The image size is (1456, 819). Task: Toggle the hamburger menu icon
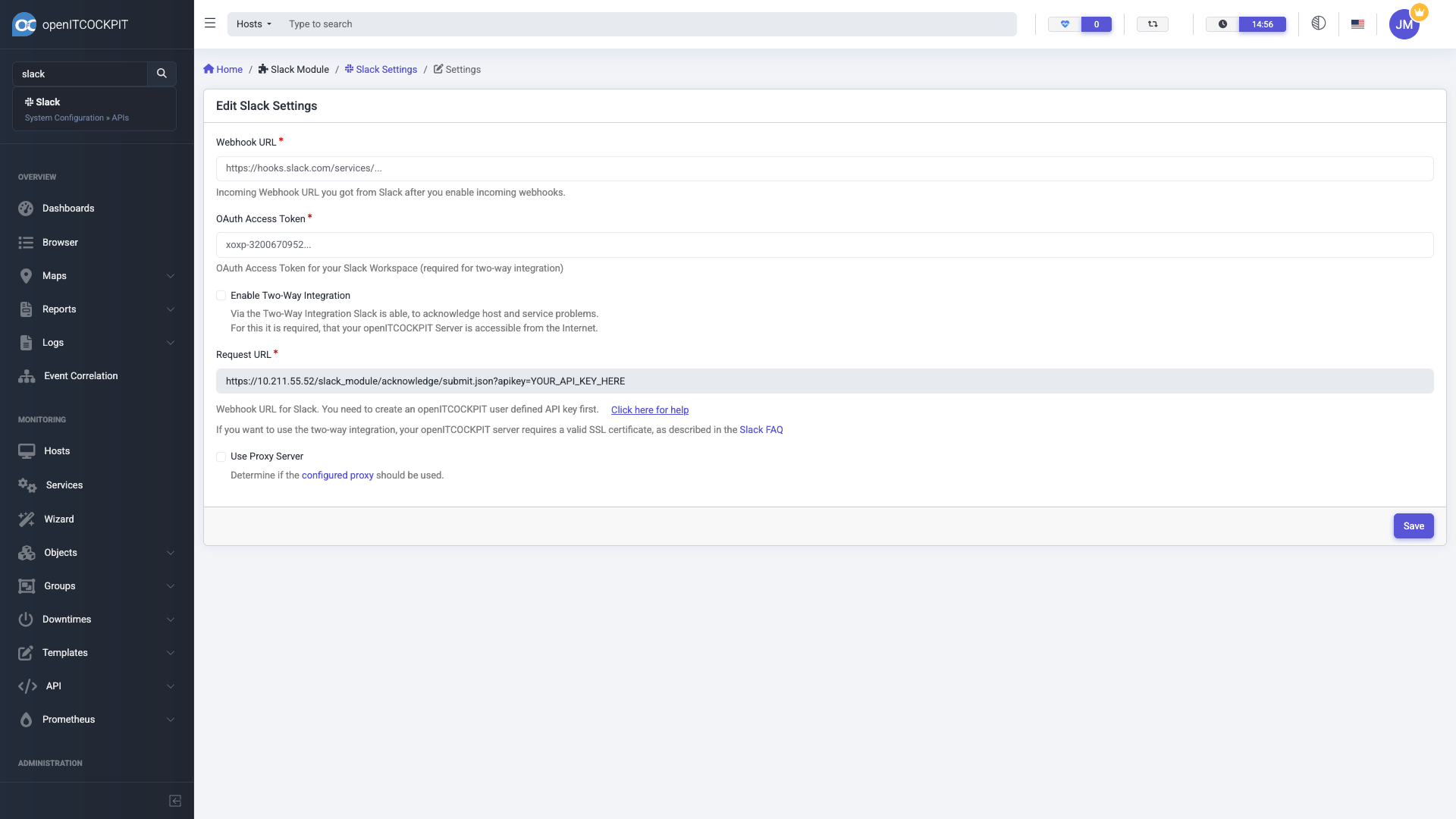210,24
